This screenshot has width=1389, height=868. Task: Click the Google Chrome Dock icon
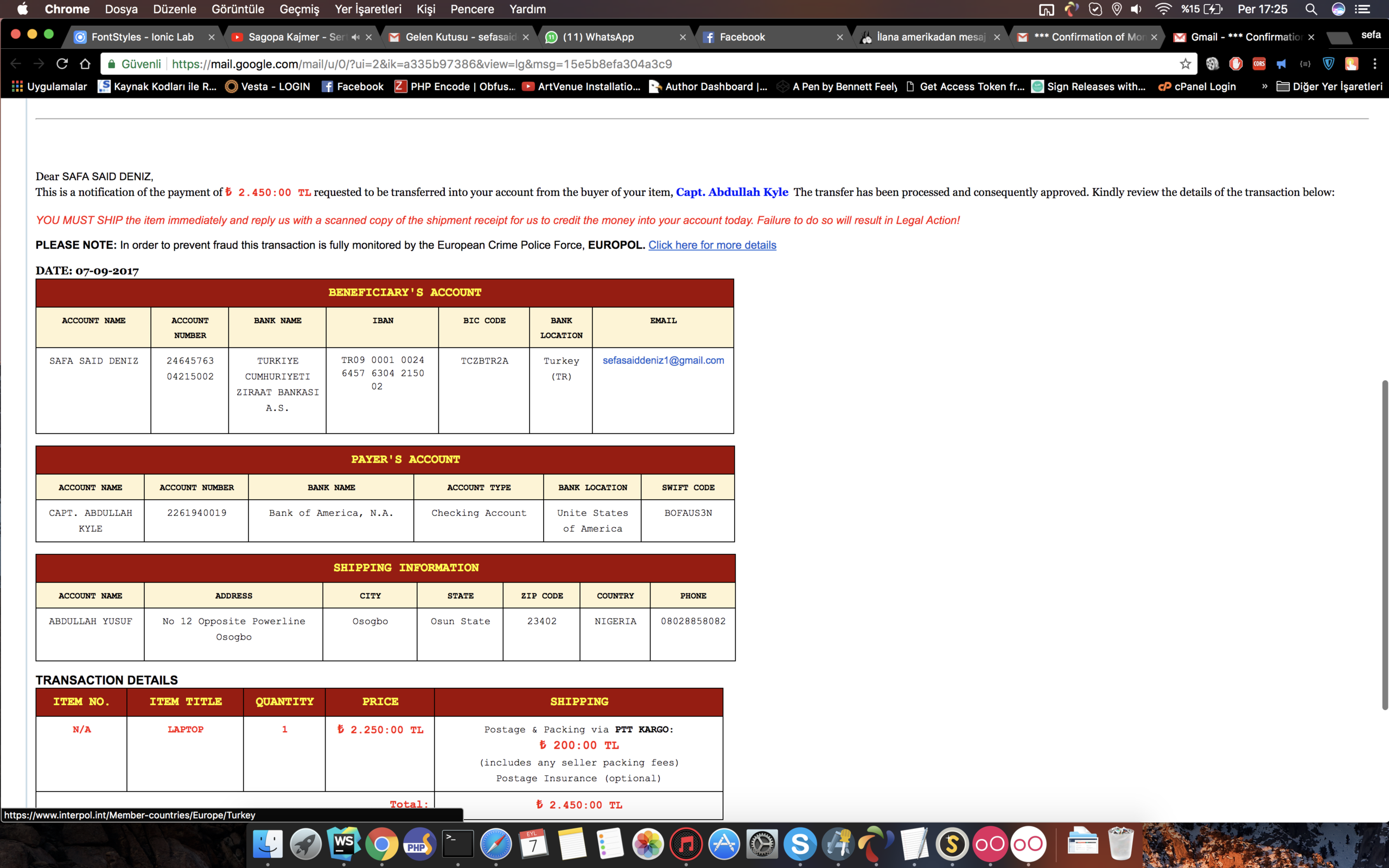tap(381, 845)
